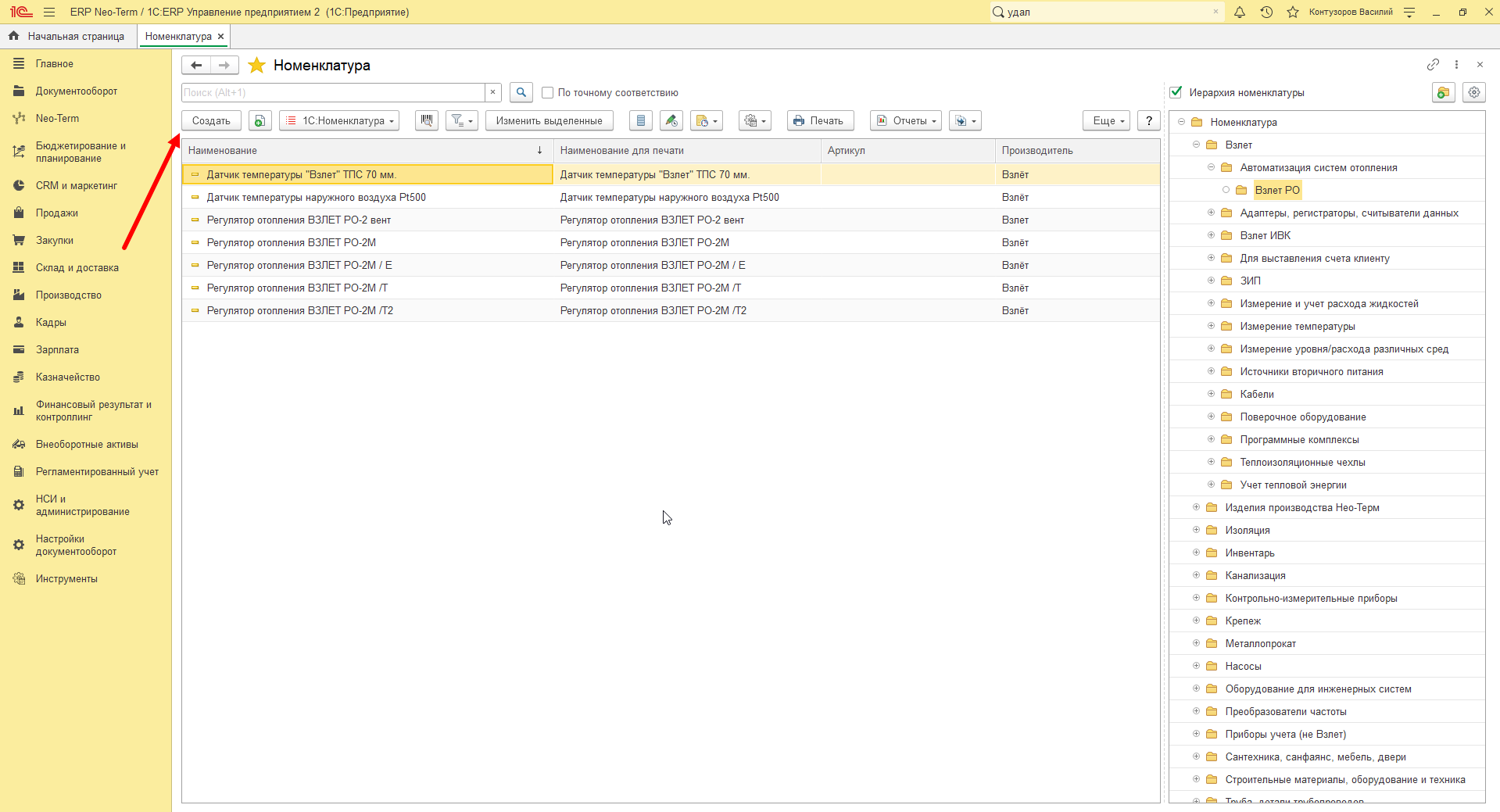The width and height of the screenshot is (1500, 812).
Task: Clear the search field with the x button
Action: point(493,92)
